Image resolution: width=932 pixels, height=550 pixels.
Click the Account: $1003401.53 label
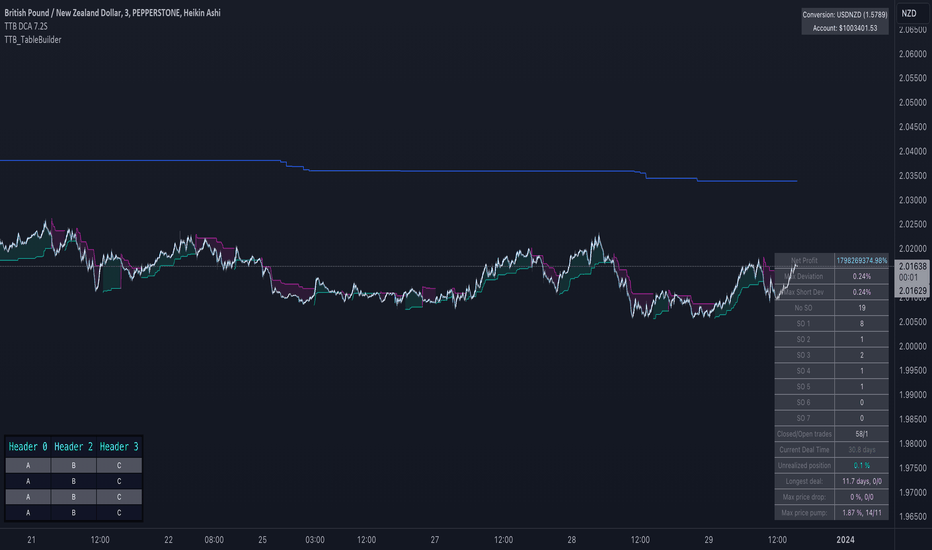click(845, 28)
